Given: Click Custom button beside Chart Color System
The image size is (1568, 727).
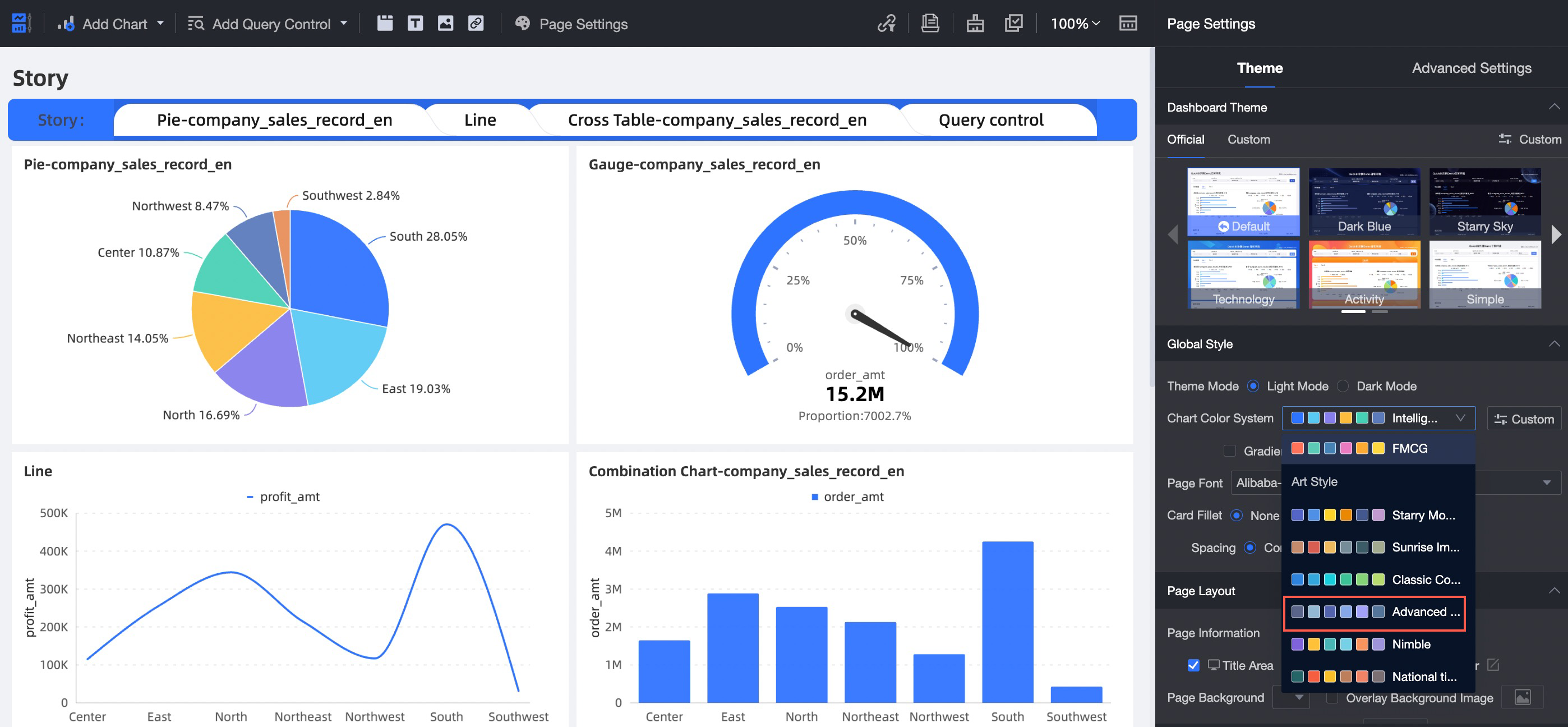Looking at the screenshot, I should pos(1524,418).
